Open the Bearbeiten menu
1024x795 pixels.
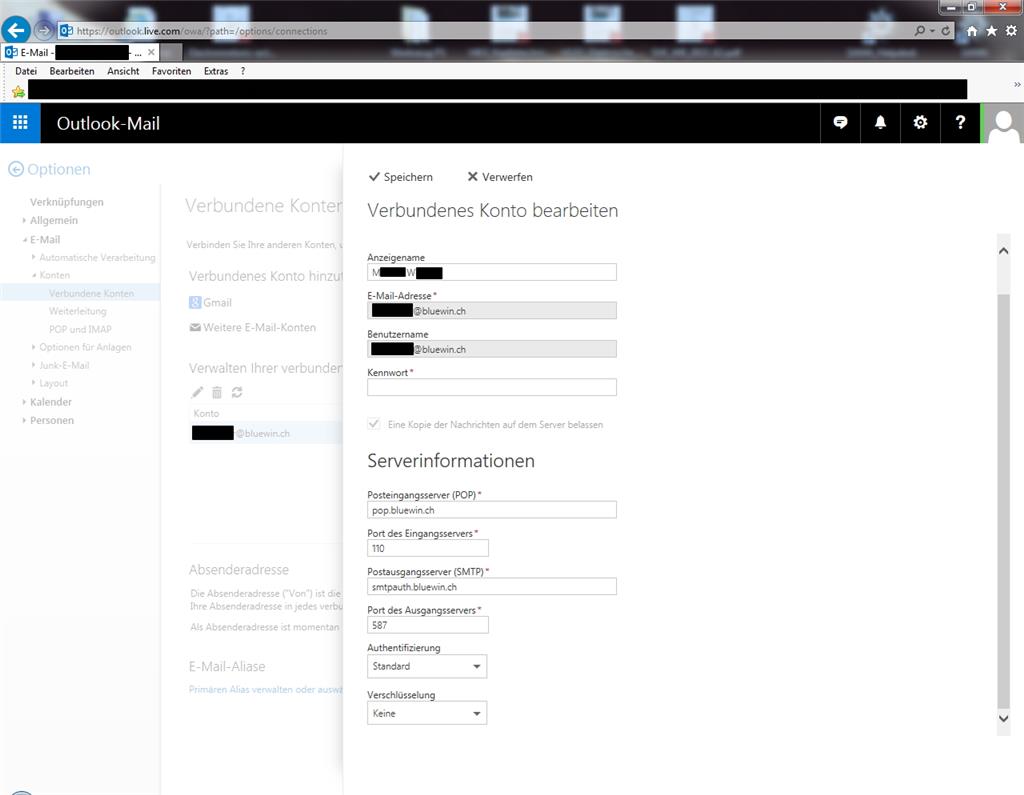[x=72, y=71]
